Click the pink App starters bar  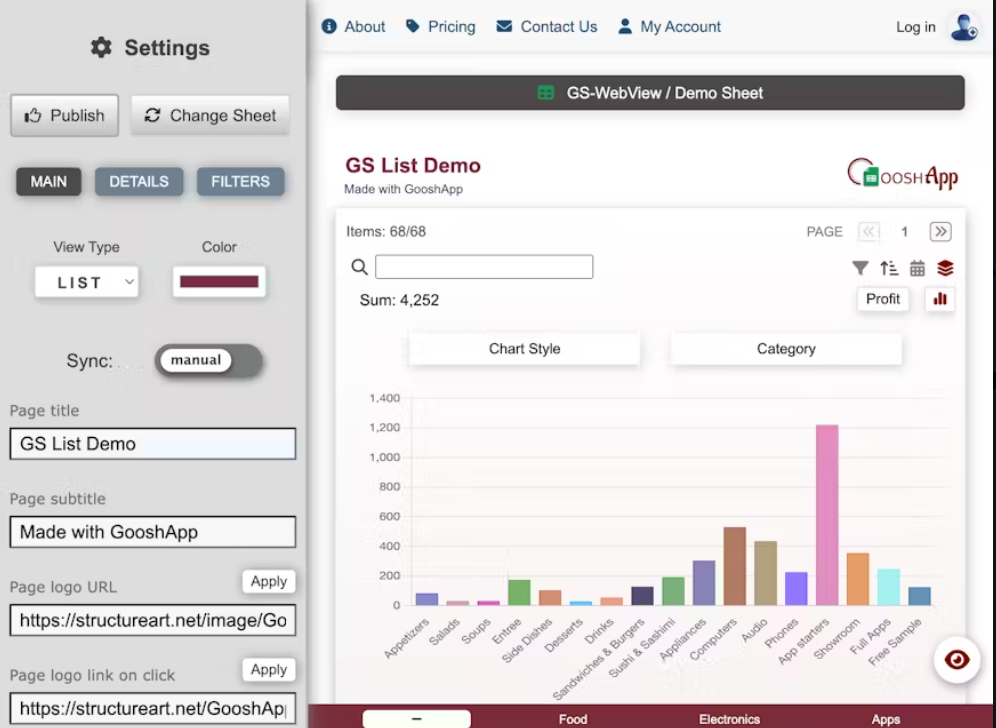coord(827,515)
